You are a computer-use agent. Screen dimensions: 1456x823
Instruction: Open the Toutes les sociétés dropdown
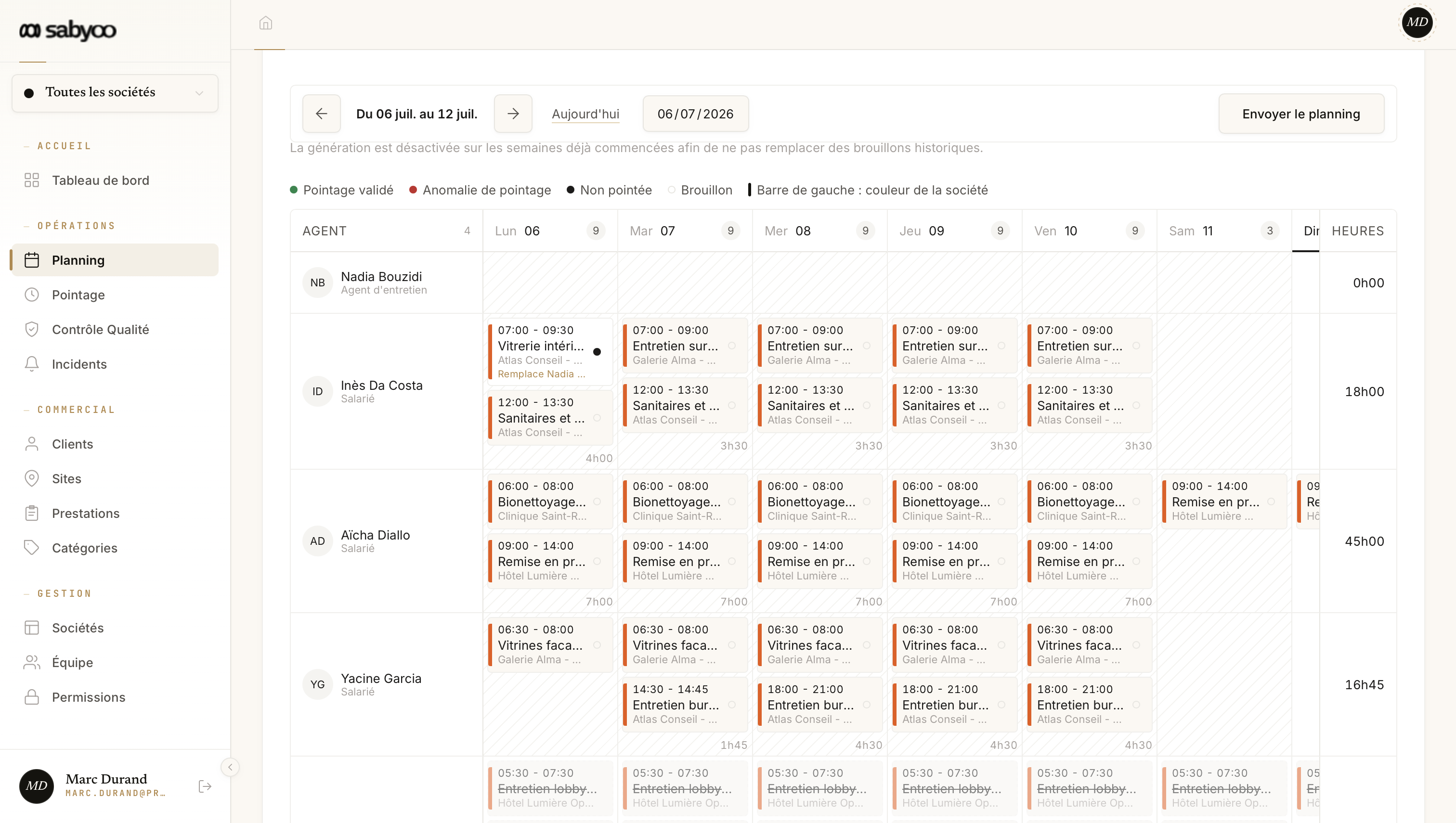[115, 93]
